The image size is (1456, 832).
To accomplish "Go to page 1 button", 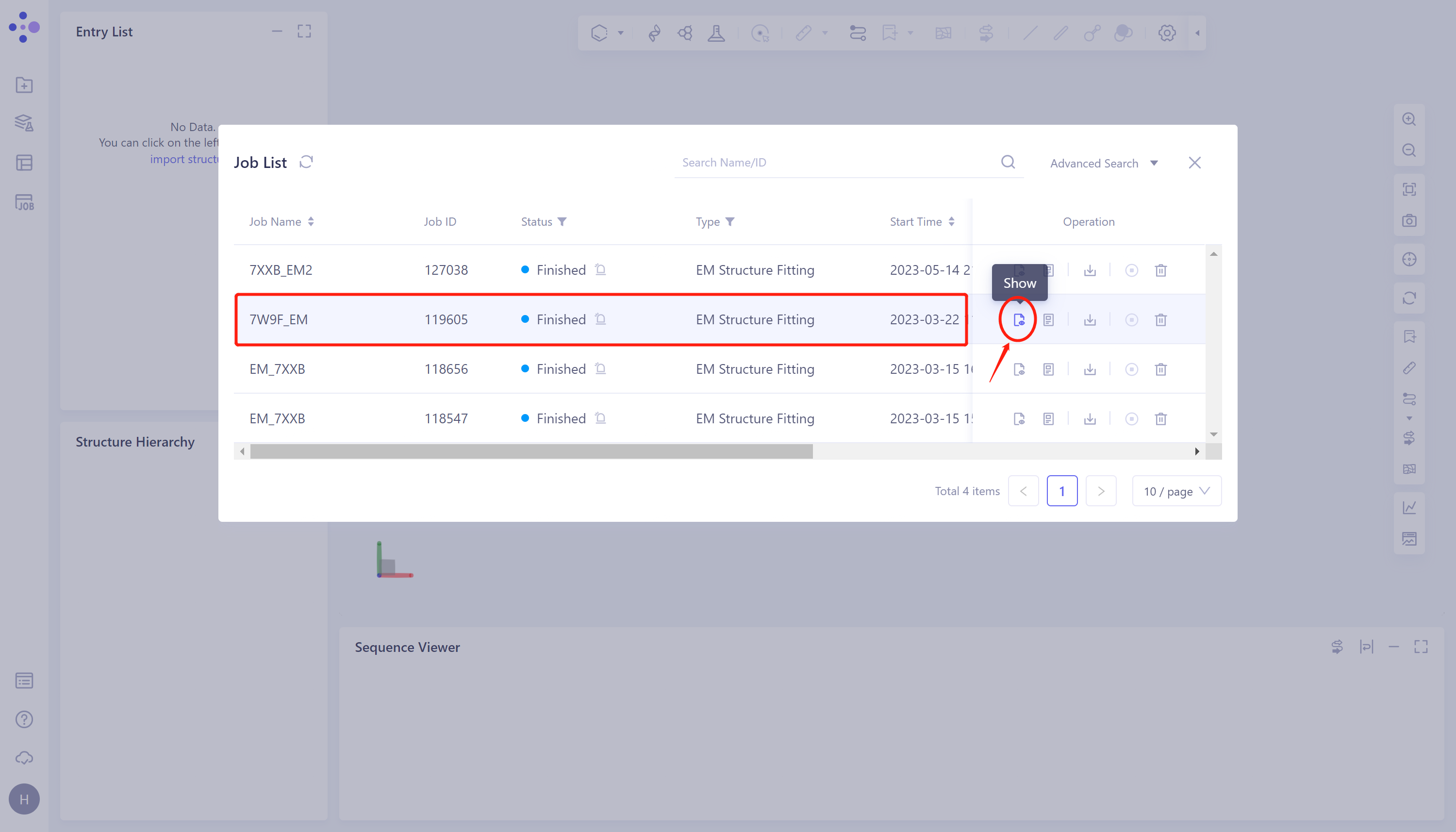I will coord(1061,491).
